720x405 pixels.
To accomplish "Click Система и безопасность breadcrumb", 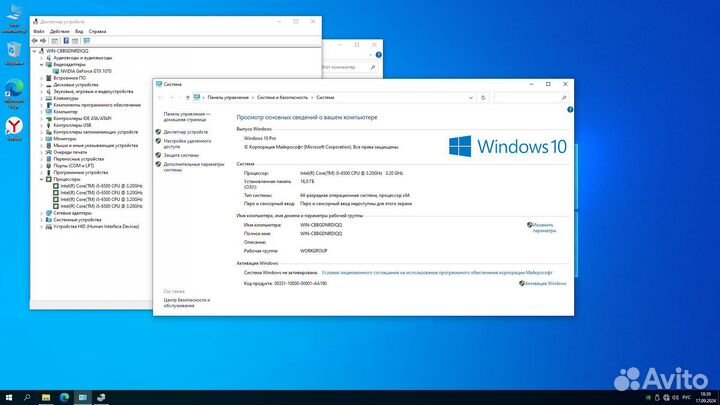I will pos(282,97).
